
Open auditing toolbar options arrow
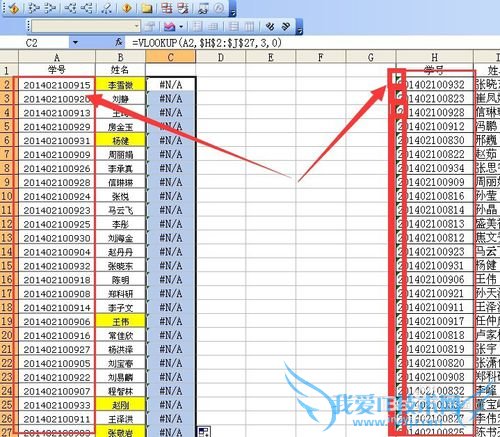pos(233,10)
